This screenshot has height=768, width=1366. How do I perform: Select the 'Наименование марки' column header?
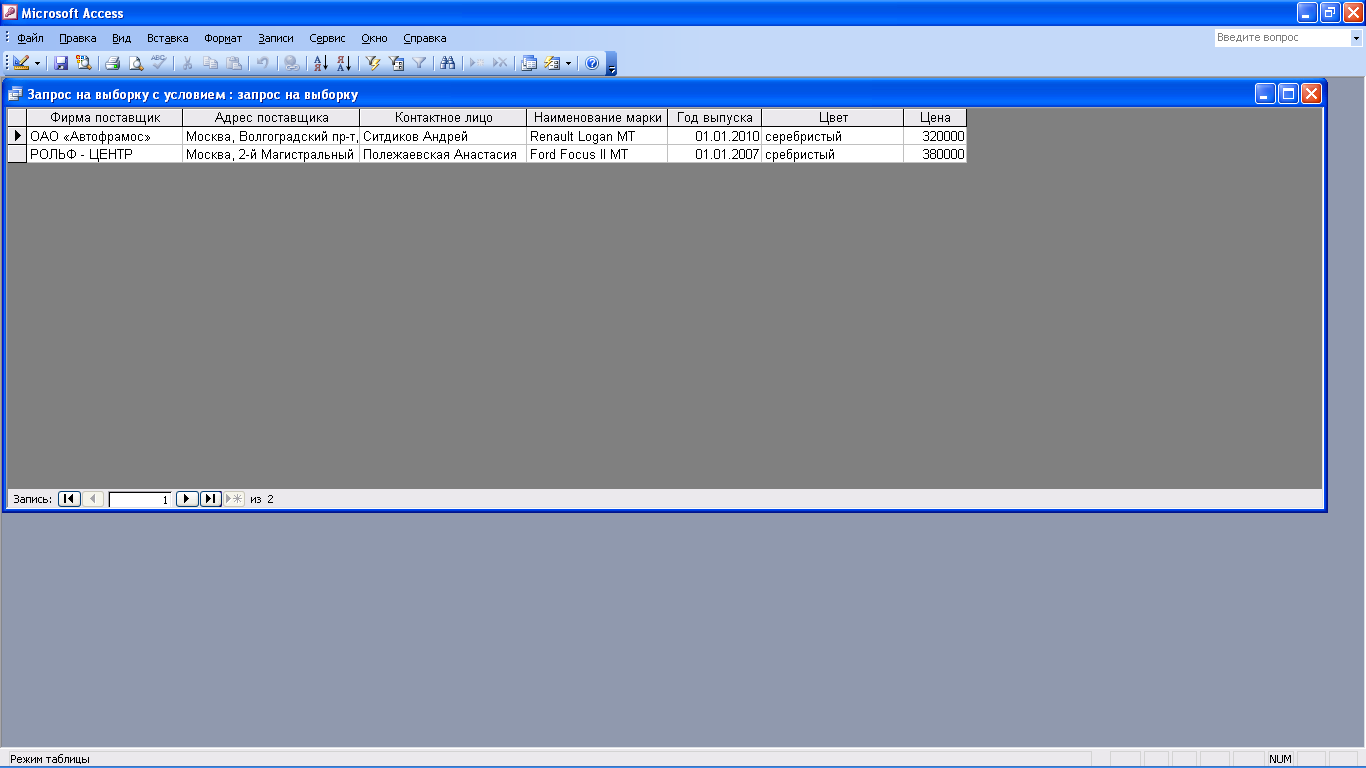[x=597, y=118]
